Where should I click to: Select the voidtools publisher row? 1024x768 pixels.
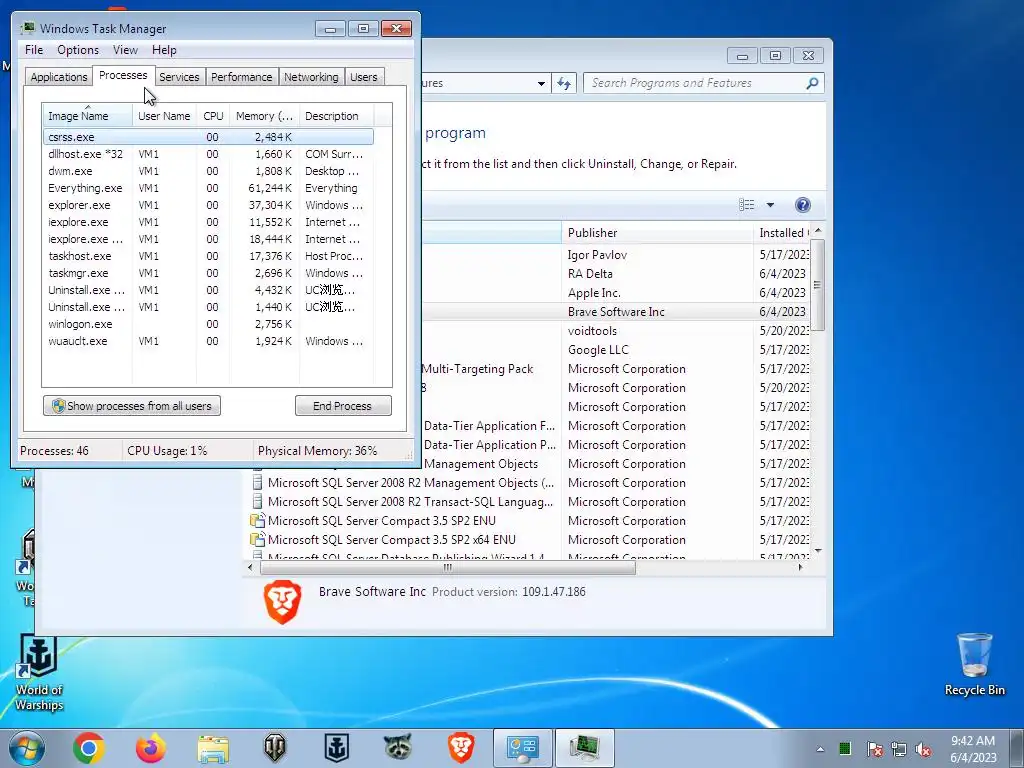pyautogui.click(x=615, y=330)
